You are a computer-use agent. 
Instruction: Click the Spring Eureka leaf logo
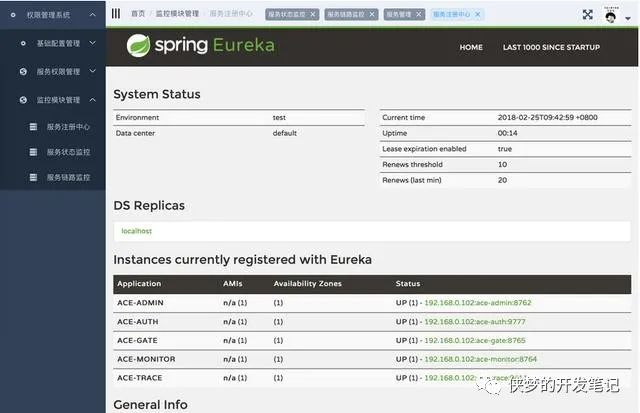point(138,45)
